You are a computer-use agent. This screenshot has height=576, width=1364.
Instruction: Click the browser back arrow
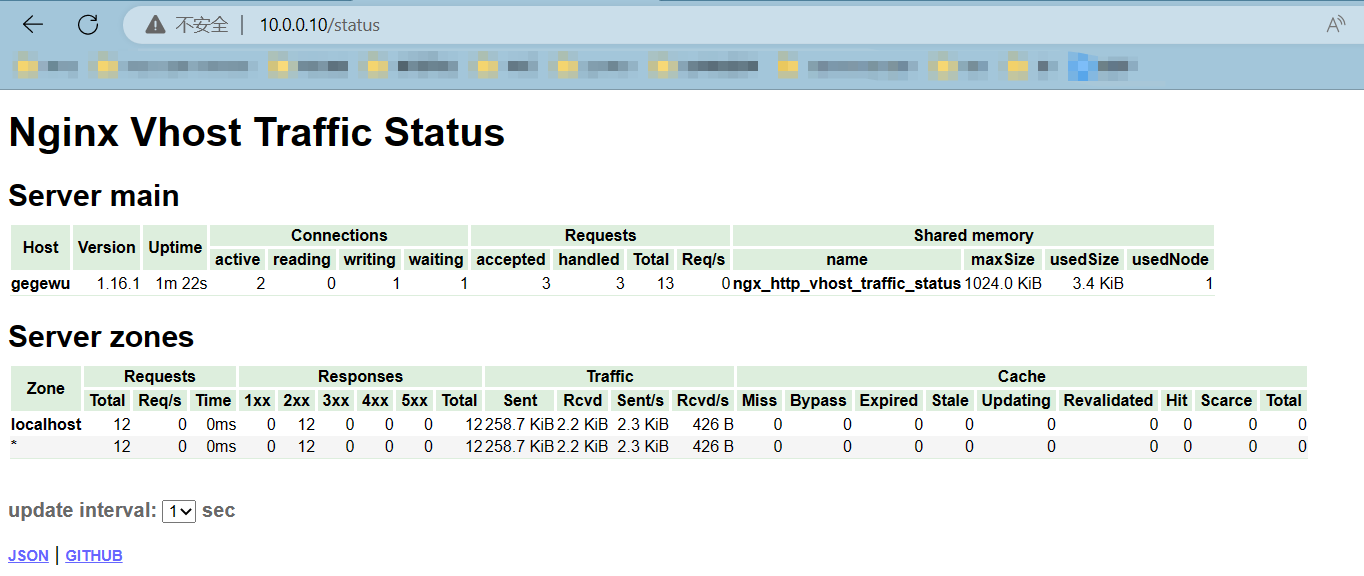pyautogui.click(x=33, y=25)
